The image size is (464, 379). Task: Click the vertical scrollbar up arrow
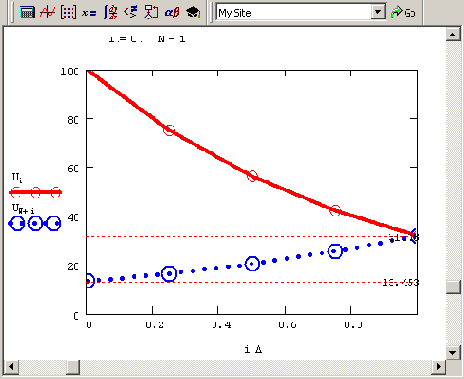453,34
